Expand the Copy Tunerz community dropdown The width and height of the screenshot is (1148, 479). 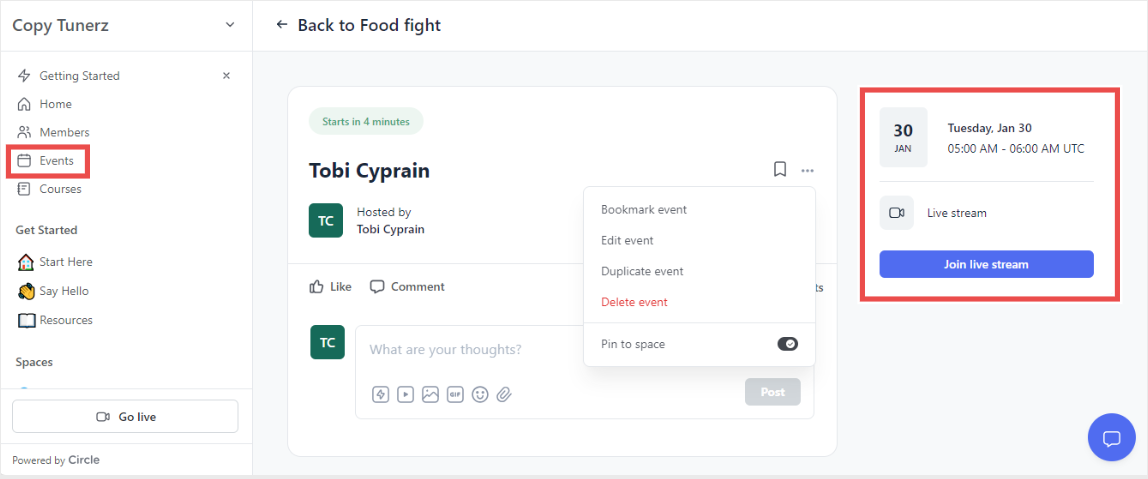(x=230, y=25)
